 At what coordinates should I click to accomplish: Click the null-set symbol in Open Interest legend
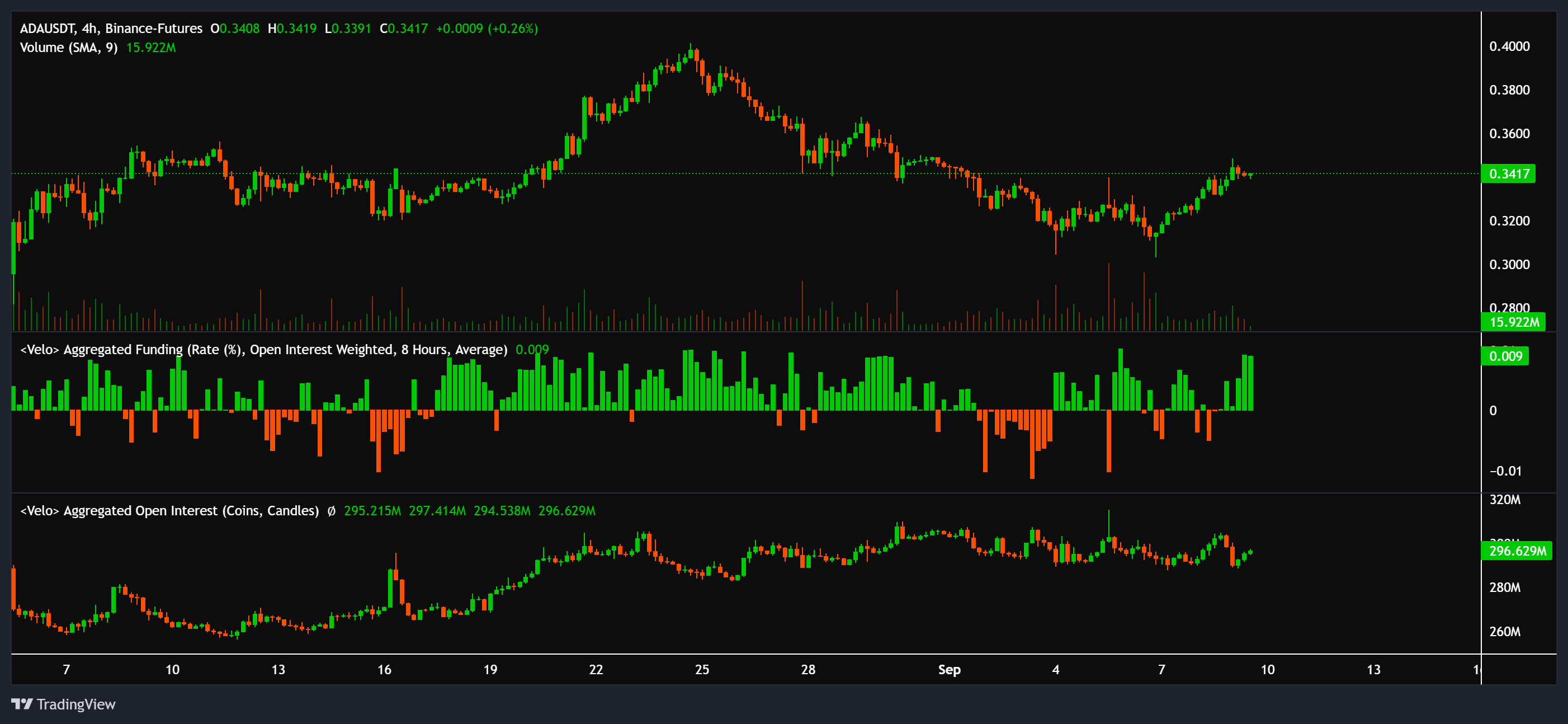[x=331, y=511]
